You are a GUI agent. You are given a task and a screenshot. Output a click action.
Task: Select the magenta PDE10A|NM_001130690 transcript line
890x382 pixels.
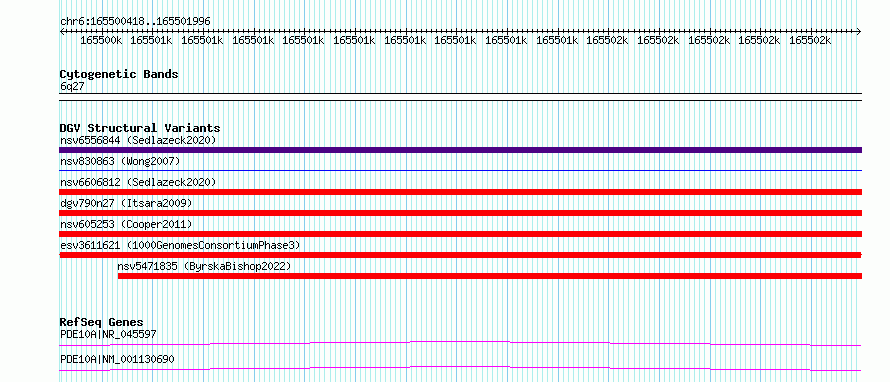pos(460,368)
